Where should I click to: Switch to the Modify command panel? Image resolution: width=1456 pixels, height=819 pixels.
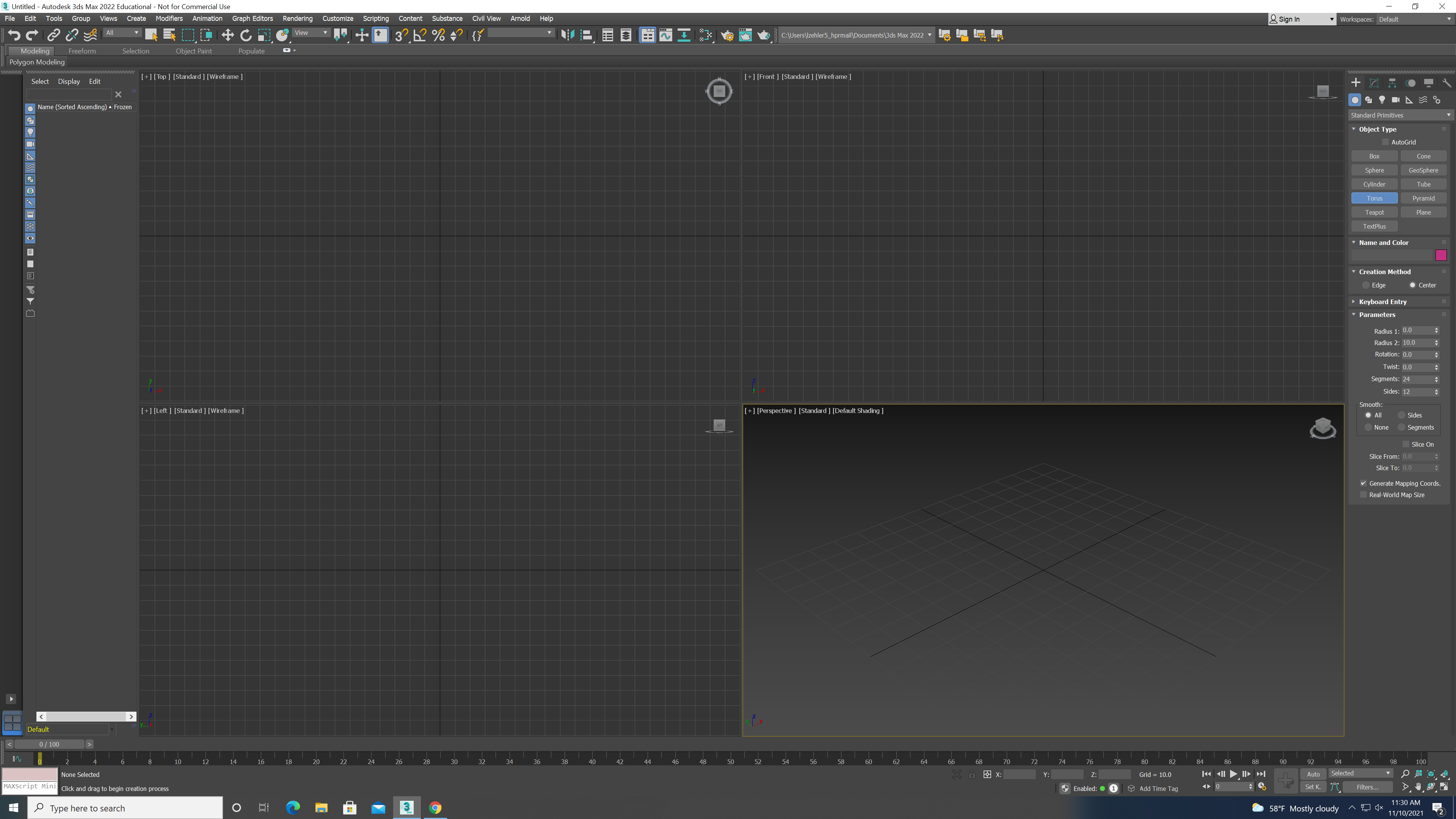tap(1374, 83)
